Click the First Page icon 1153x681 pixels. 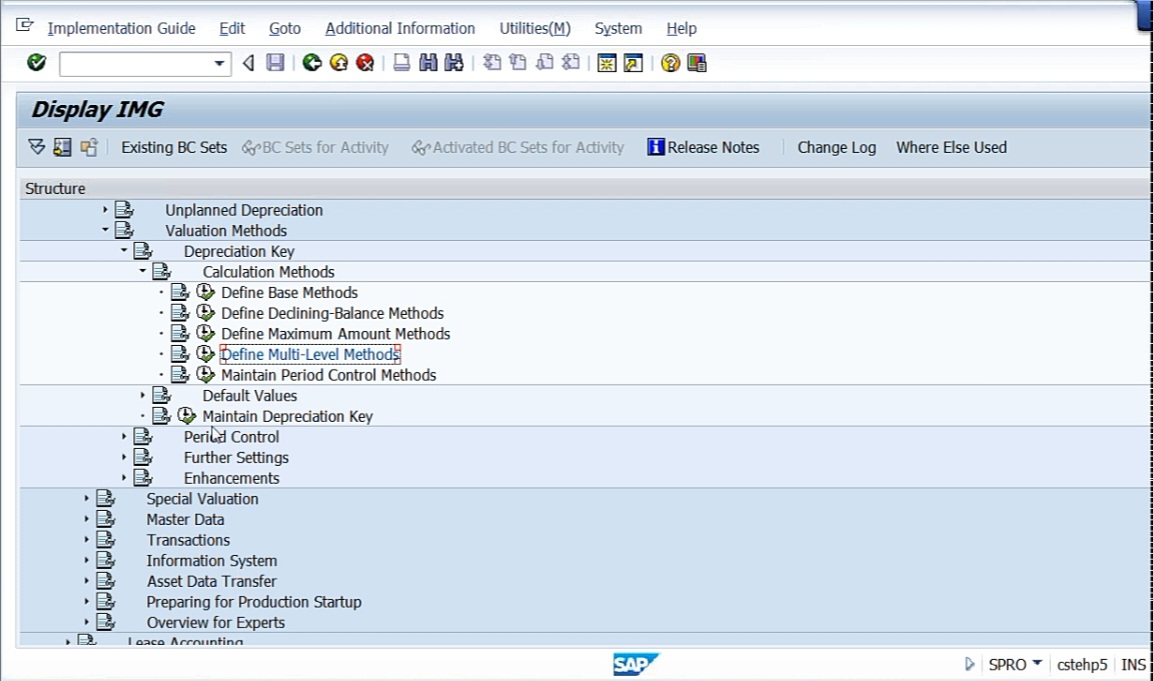click(x=492, y=63)
